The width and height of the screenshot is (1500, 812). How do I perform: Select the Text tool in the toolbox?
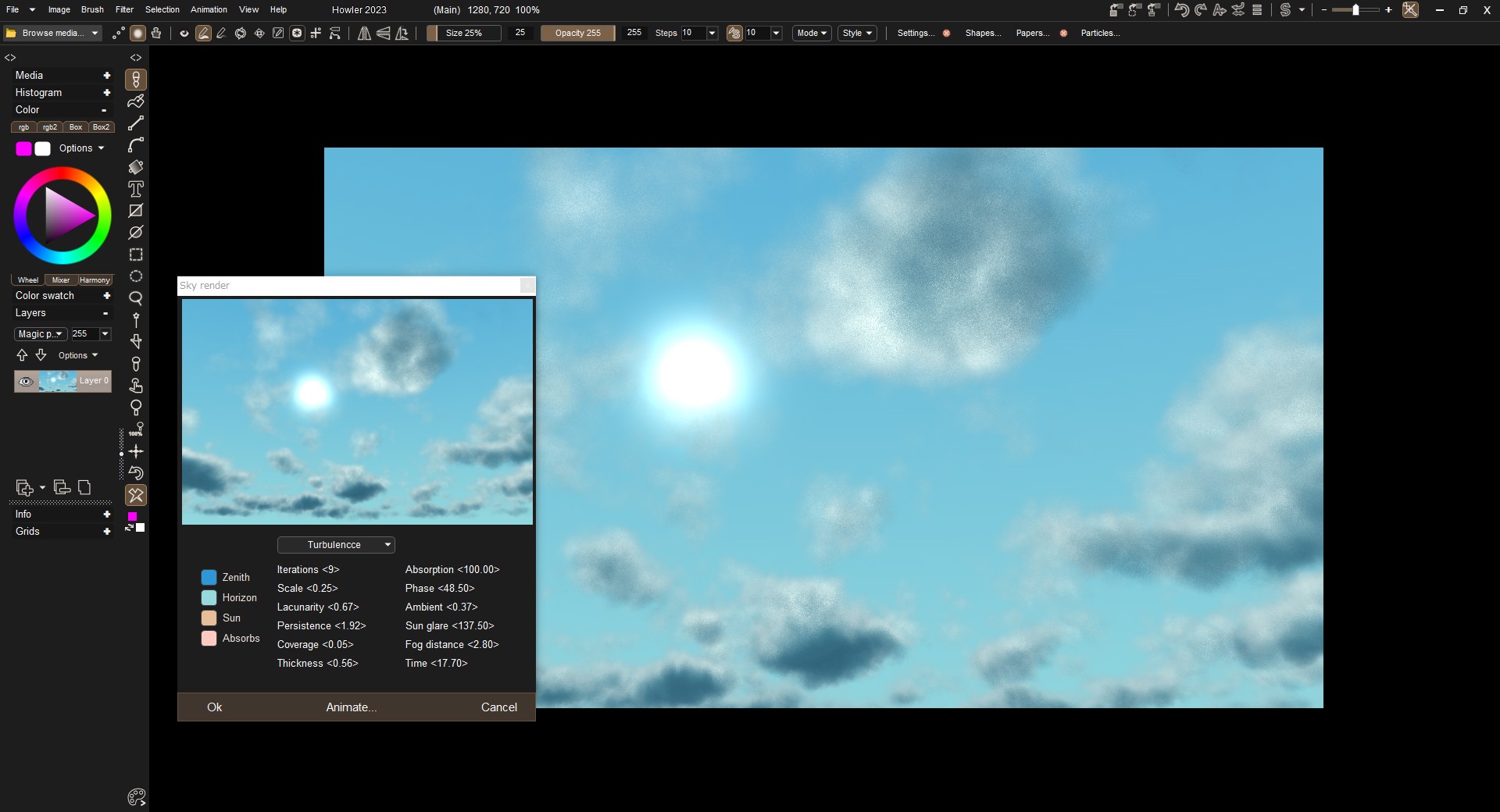click(x=136, y=189)
